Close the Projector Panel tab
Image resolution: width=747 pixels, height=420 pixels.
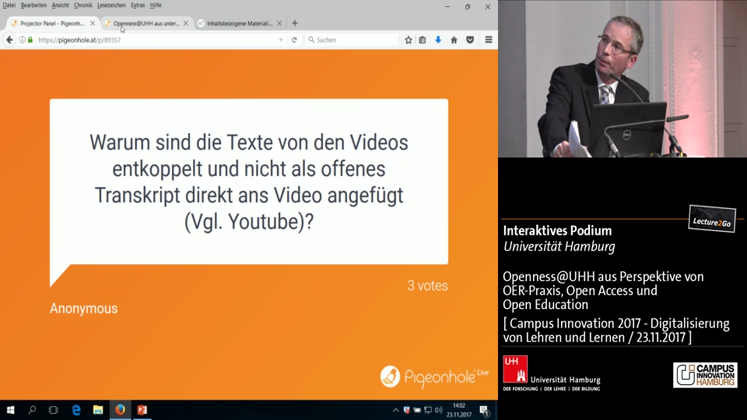93,23
